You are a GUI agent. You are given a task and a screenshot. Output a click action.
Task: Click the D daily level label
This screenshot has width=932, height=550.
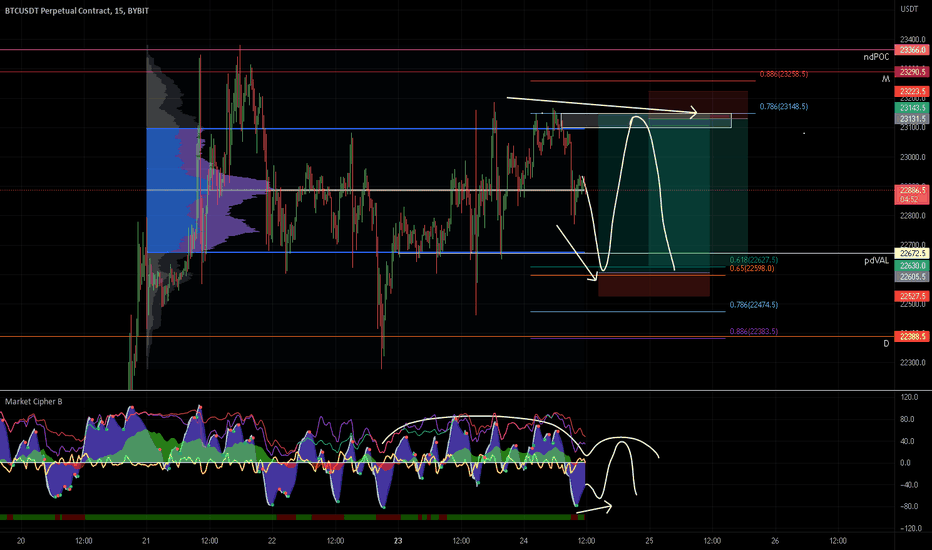(x=886, y=344)
